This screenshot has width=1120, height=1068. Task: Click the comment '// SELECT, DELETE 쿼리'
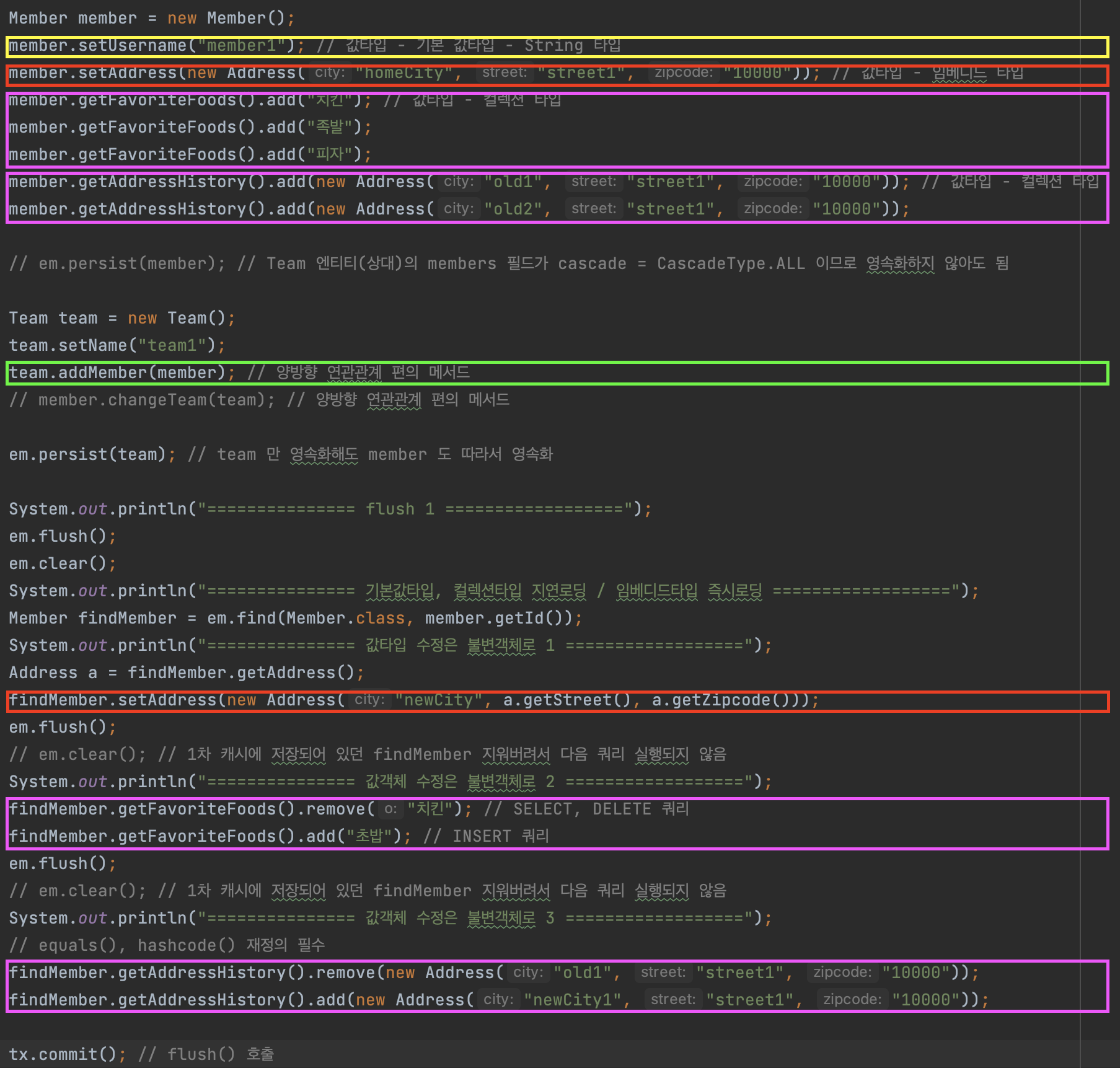586,809
